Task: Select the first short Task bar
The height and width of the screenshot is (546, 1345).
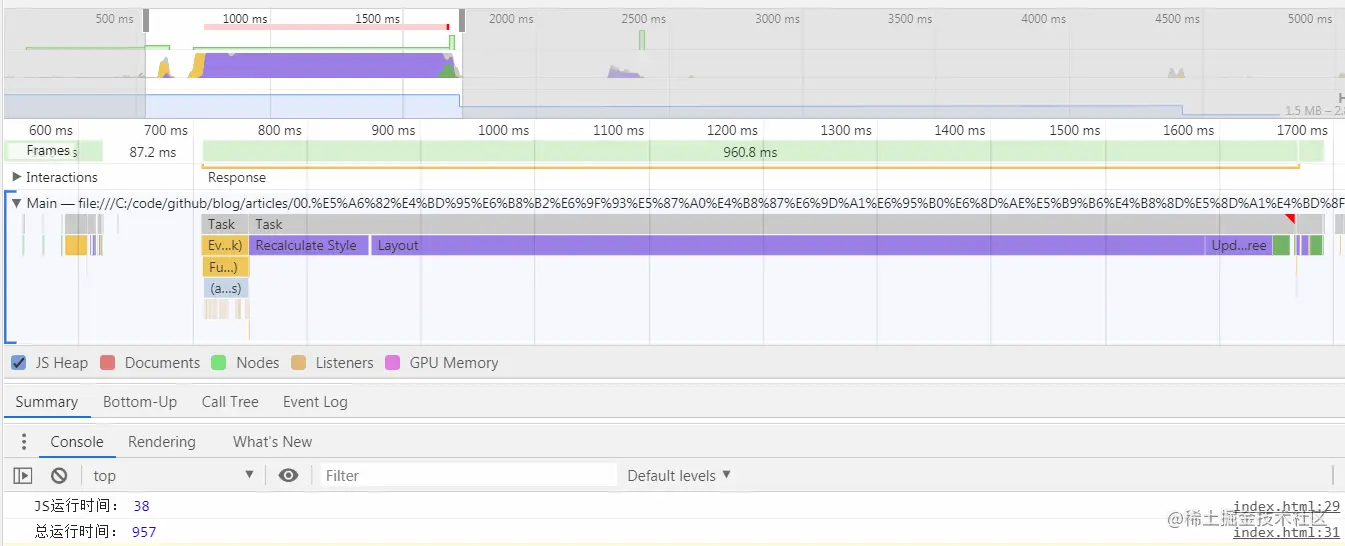Action: (225, 224)
